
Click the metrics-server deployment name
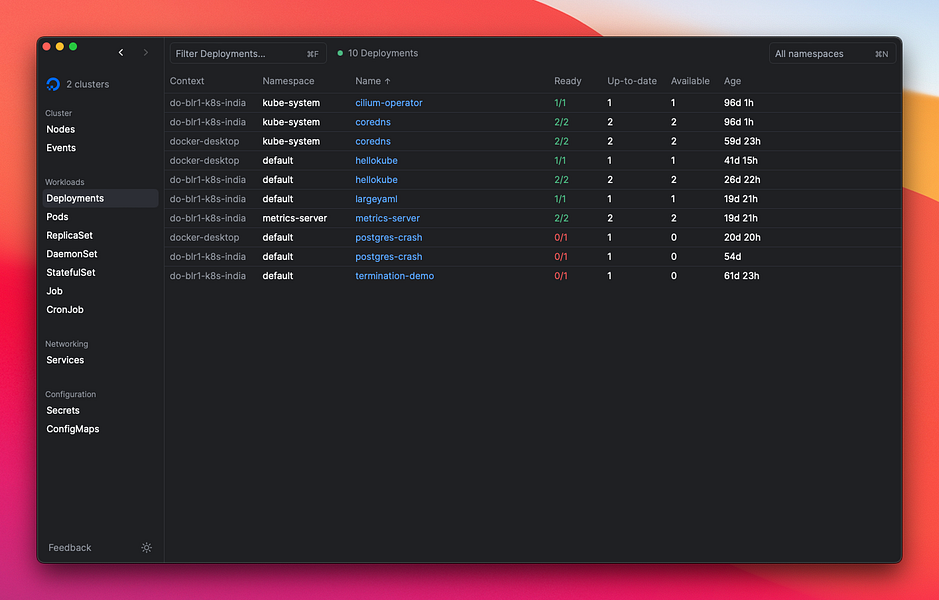click(387, 218)
